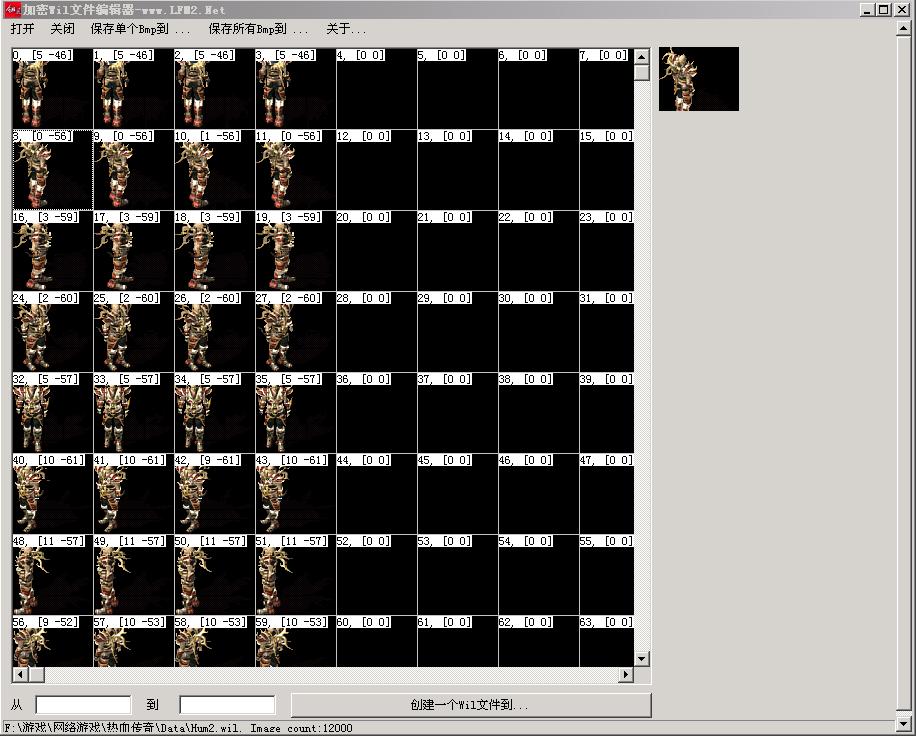
Task: Click the application icon in title bar
Action: tap(12, 9)
